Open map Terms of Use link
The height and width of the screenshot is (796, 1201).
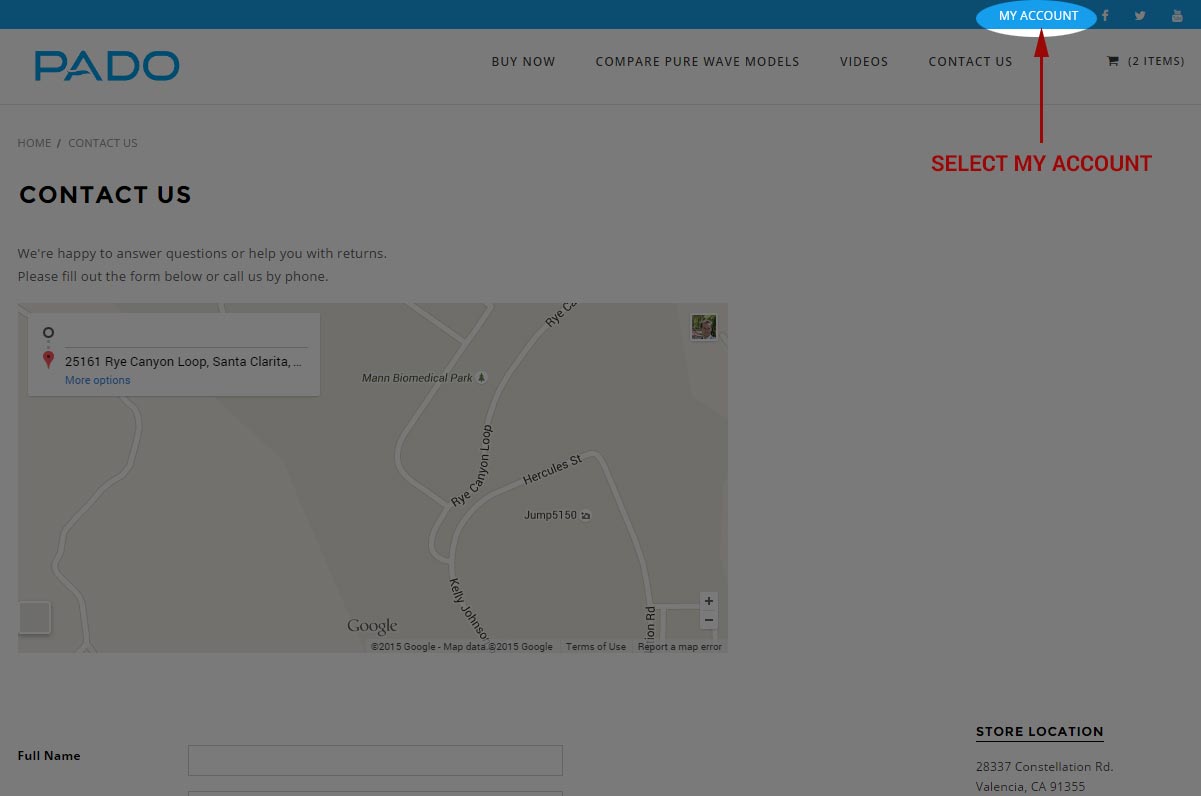coord(596,647)
